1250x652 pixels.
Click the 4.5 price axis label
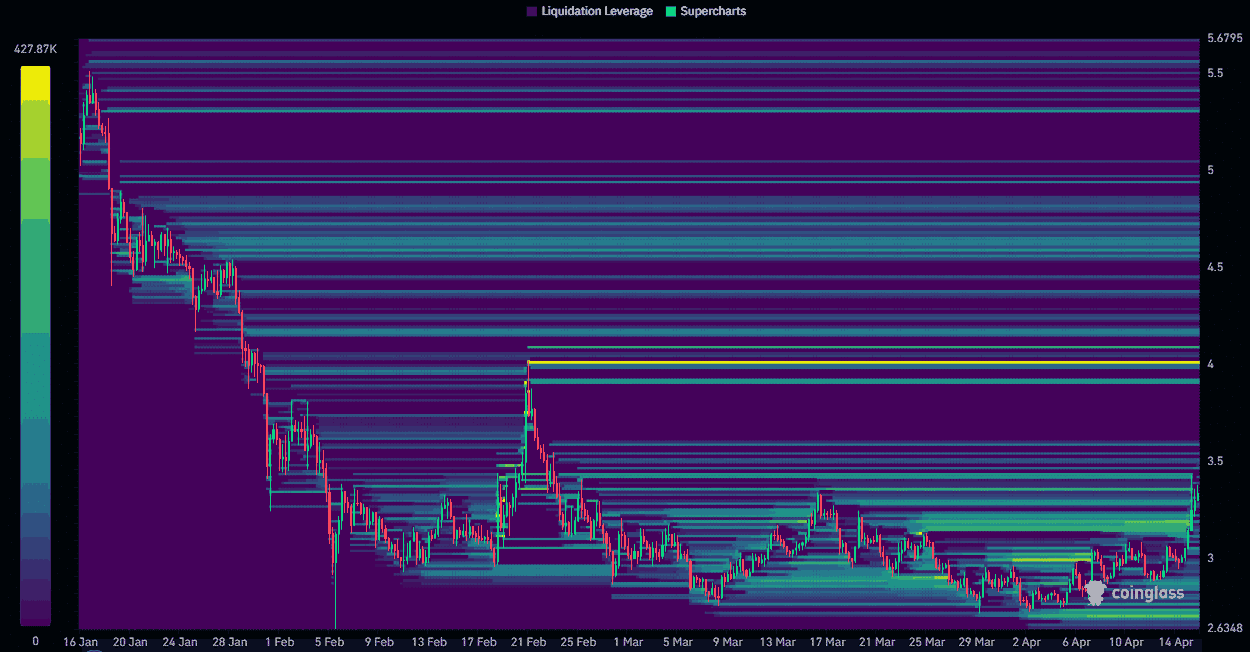pos(1214,267)
